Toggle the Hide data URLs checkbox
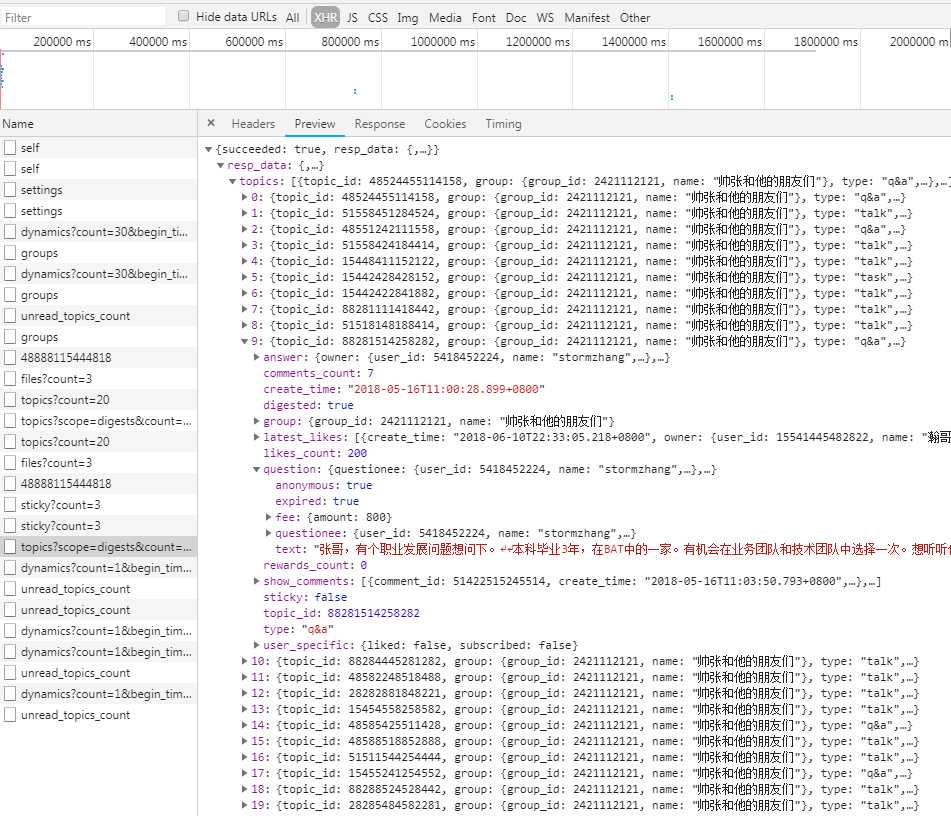951x816 pixels. pyautogui.click(x=183, y=16)
